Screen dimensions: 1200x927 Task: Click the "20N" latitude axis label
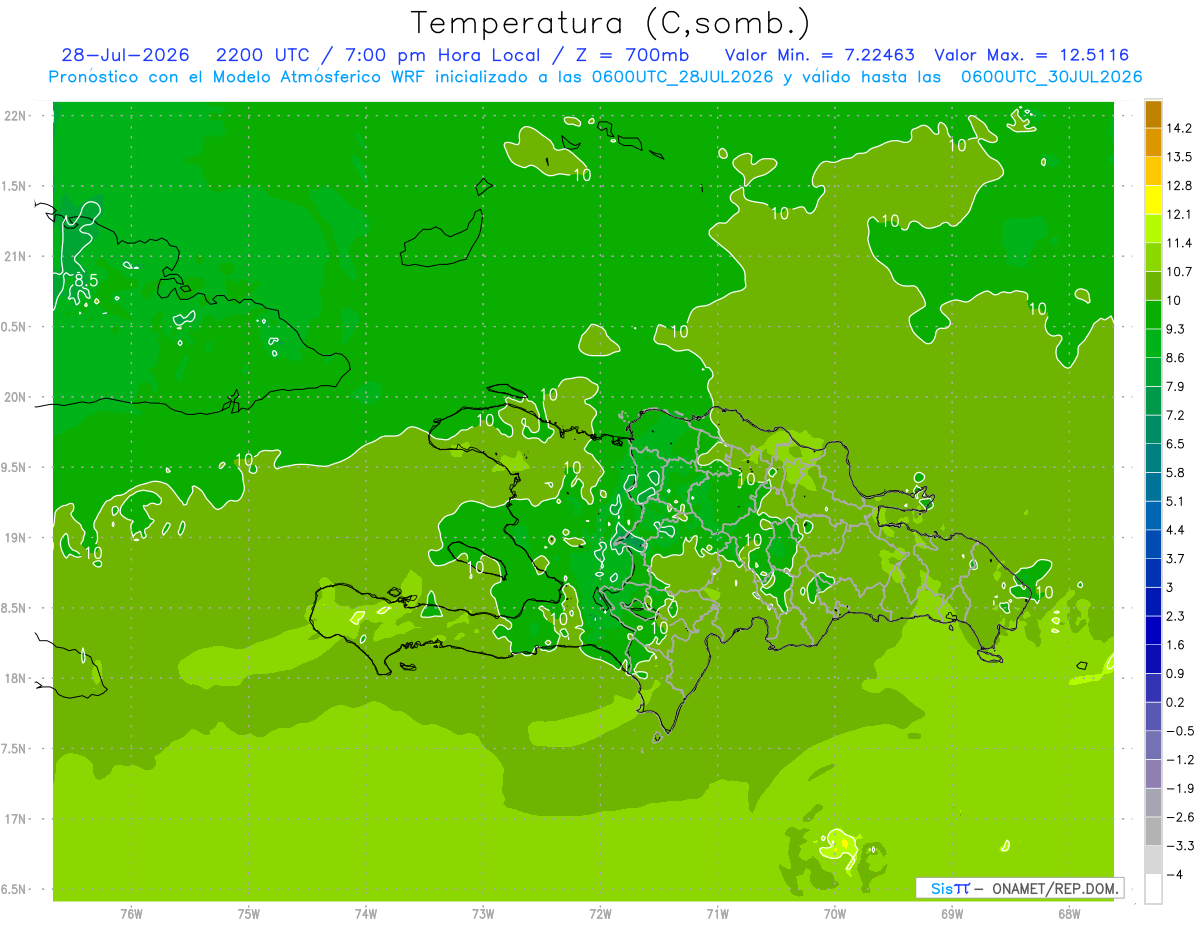tap(14, 397)
